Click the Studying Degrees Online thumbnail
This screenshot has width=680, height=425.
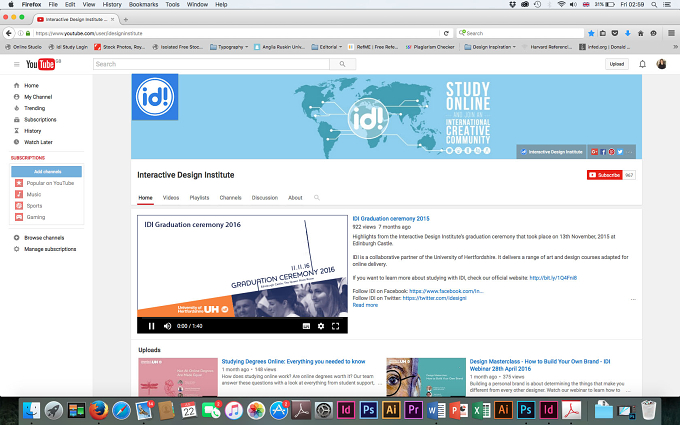[178, 377]
